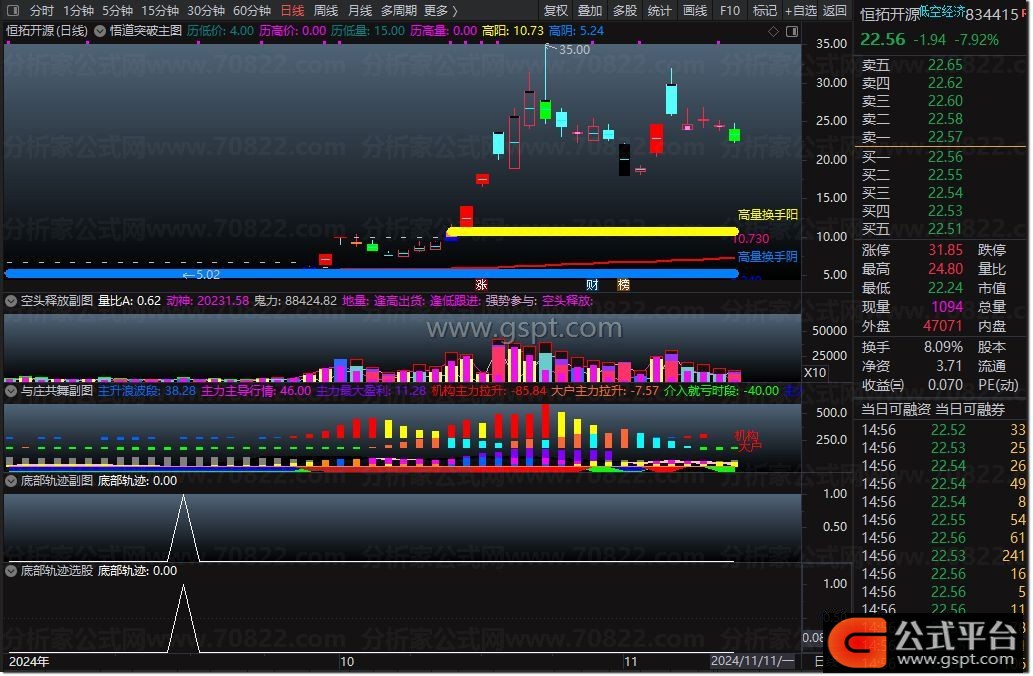Switch to 月线 monthly chart
This screenshot has width=1033, height=676.
pos(360,11)
